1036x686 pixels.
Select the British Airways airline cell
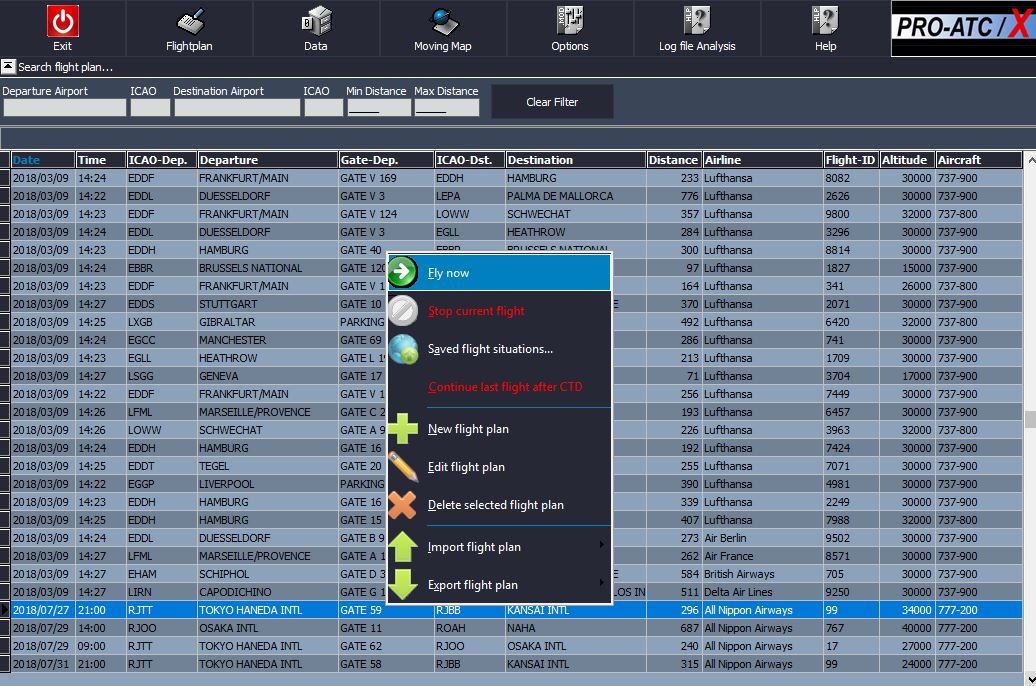point(762,574)
